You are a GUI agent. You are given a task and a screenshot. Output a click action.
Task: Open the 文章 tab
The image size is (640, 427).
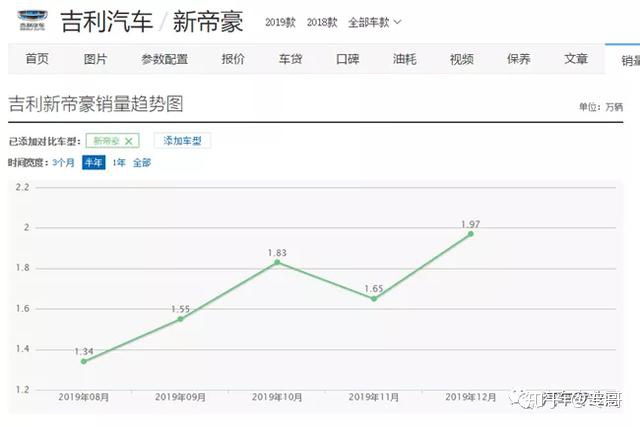click(x=576, y=59)
